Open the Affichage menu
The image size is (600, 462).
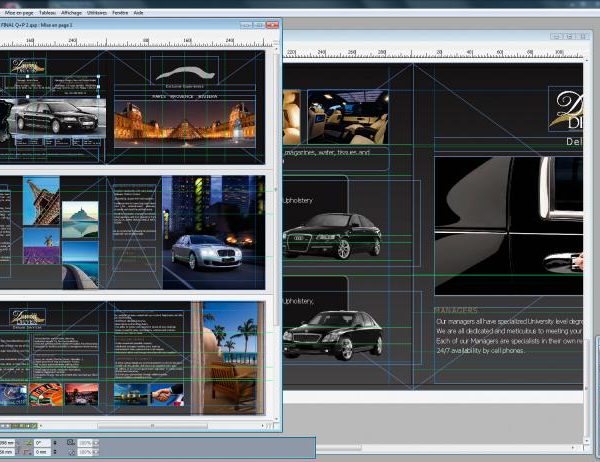pyautogui.click(x=72, y=13)
